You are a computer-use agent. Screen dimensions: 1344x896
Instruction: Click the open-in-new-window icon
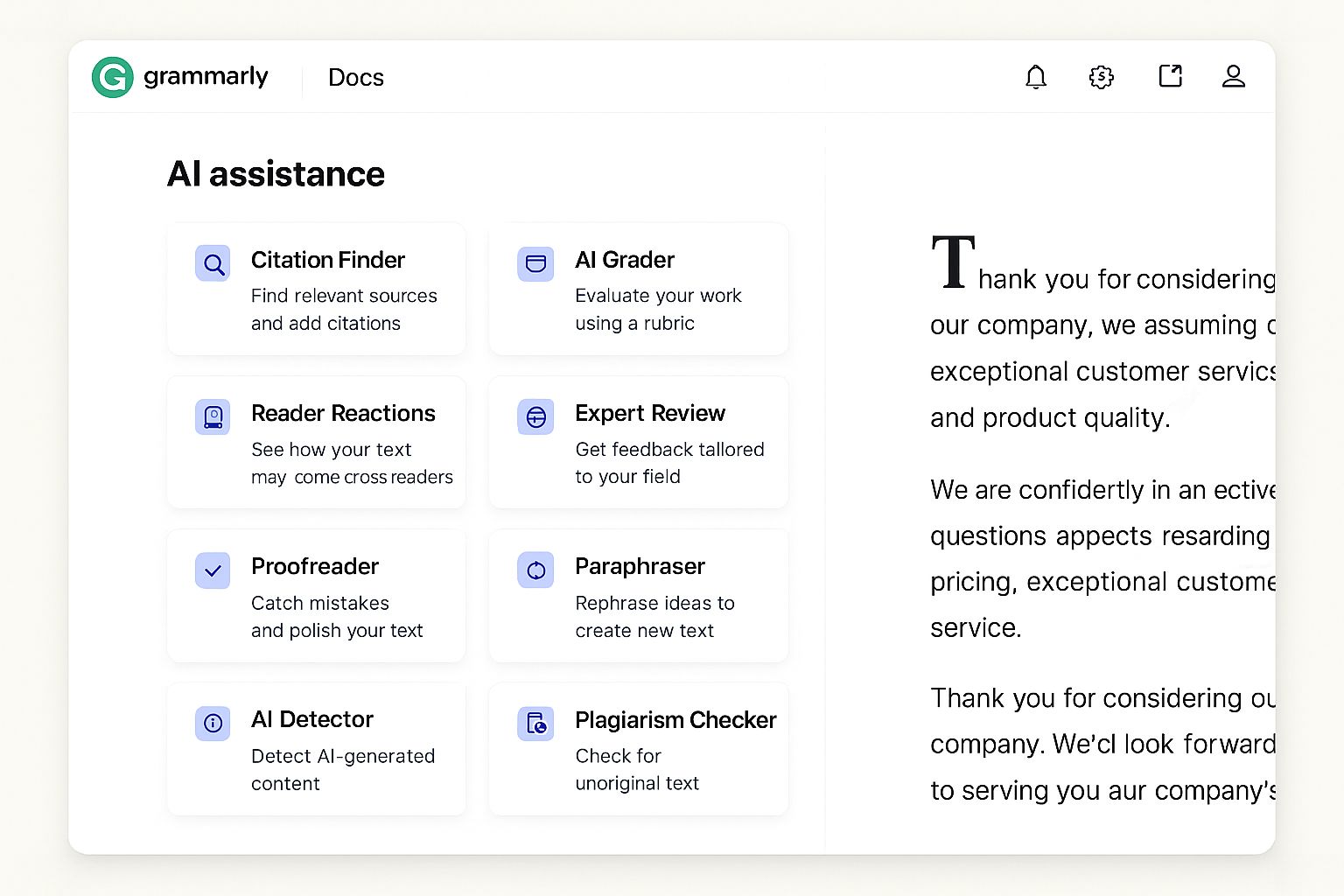1170,76
